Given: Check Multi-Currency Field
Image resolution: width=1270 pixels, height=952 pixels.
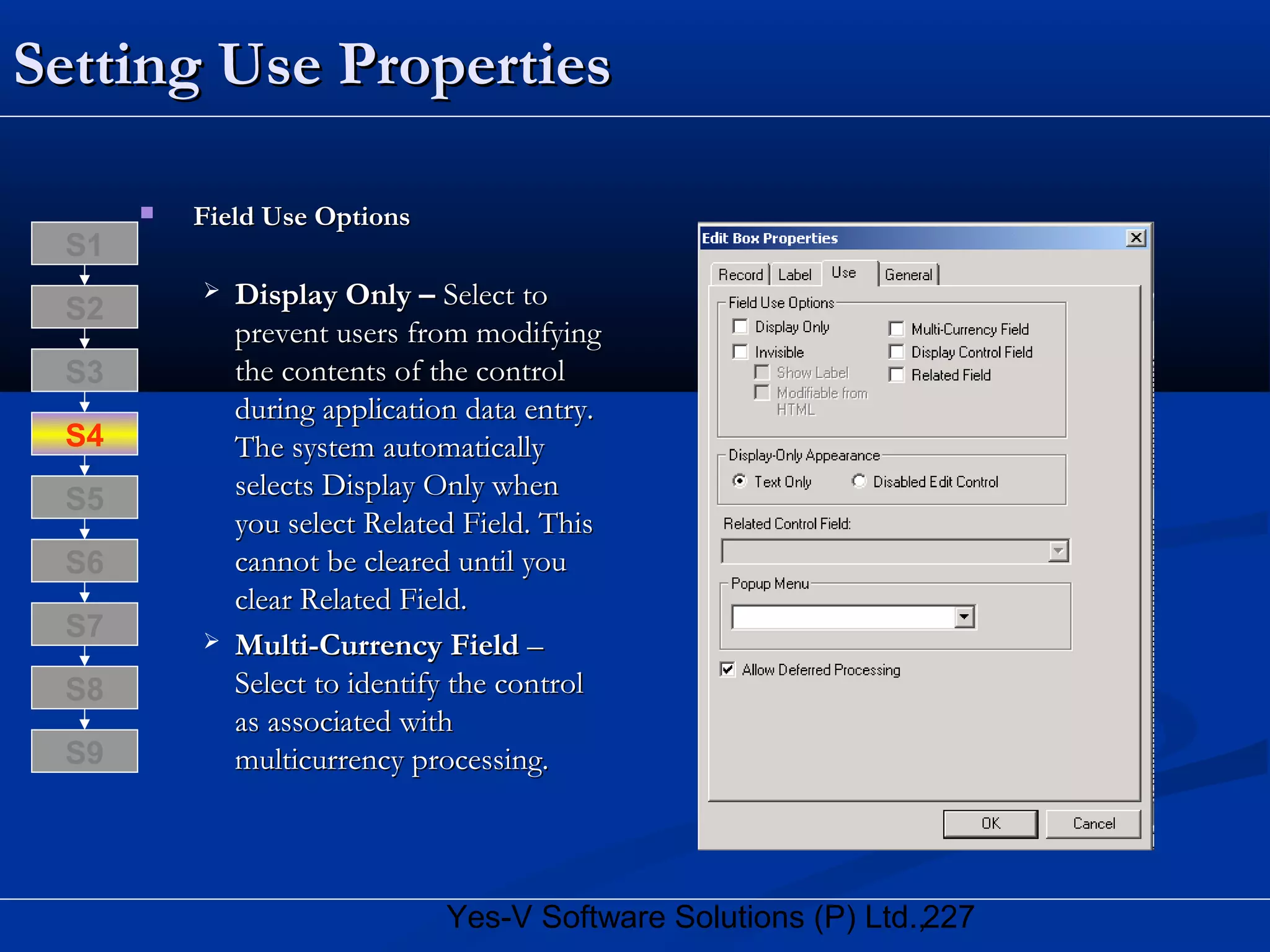Looking at the screenshot, I should pyautogui.click(x=897, y=328).
